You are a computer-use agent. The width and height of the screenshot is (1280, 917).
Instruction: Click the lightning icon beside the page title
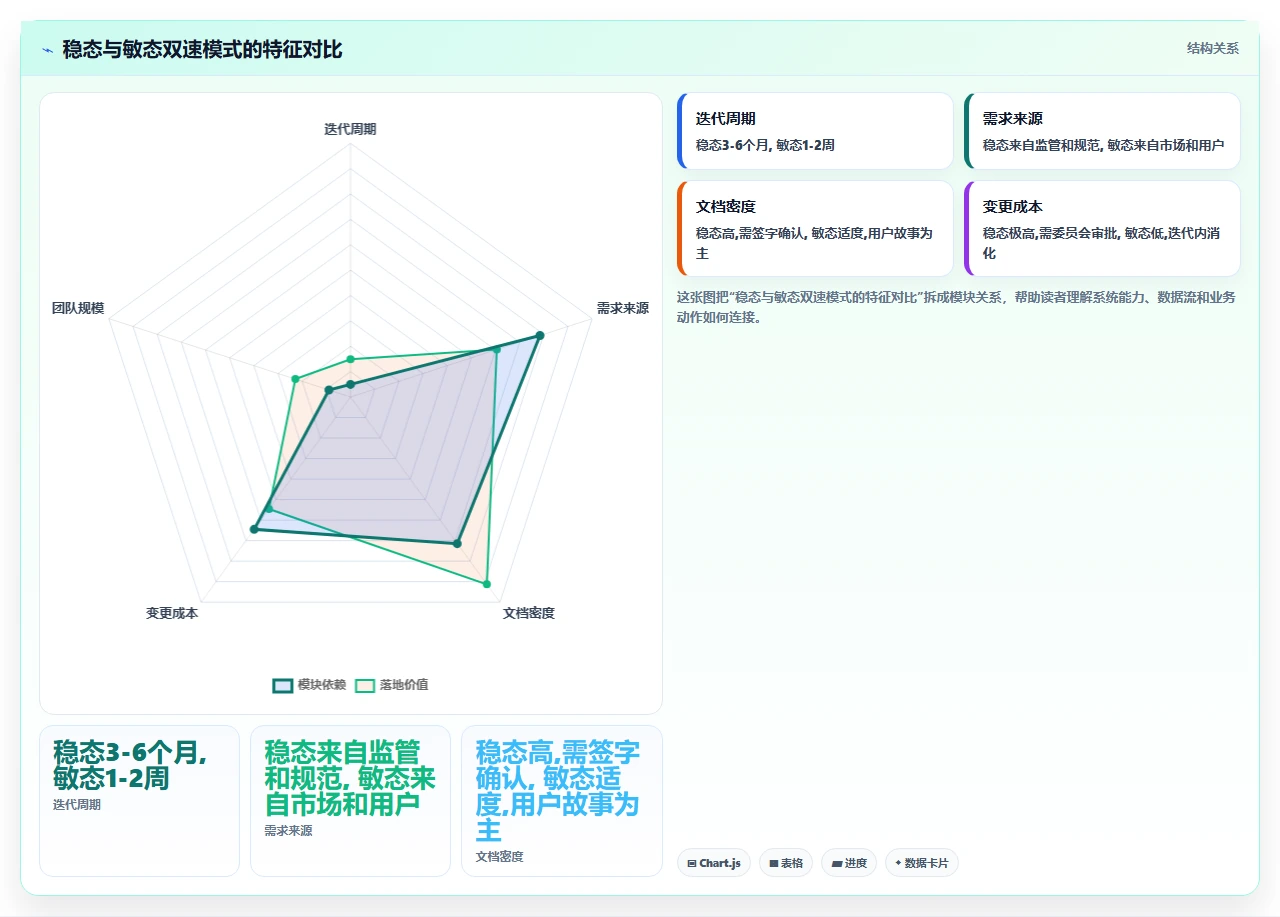47,50
